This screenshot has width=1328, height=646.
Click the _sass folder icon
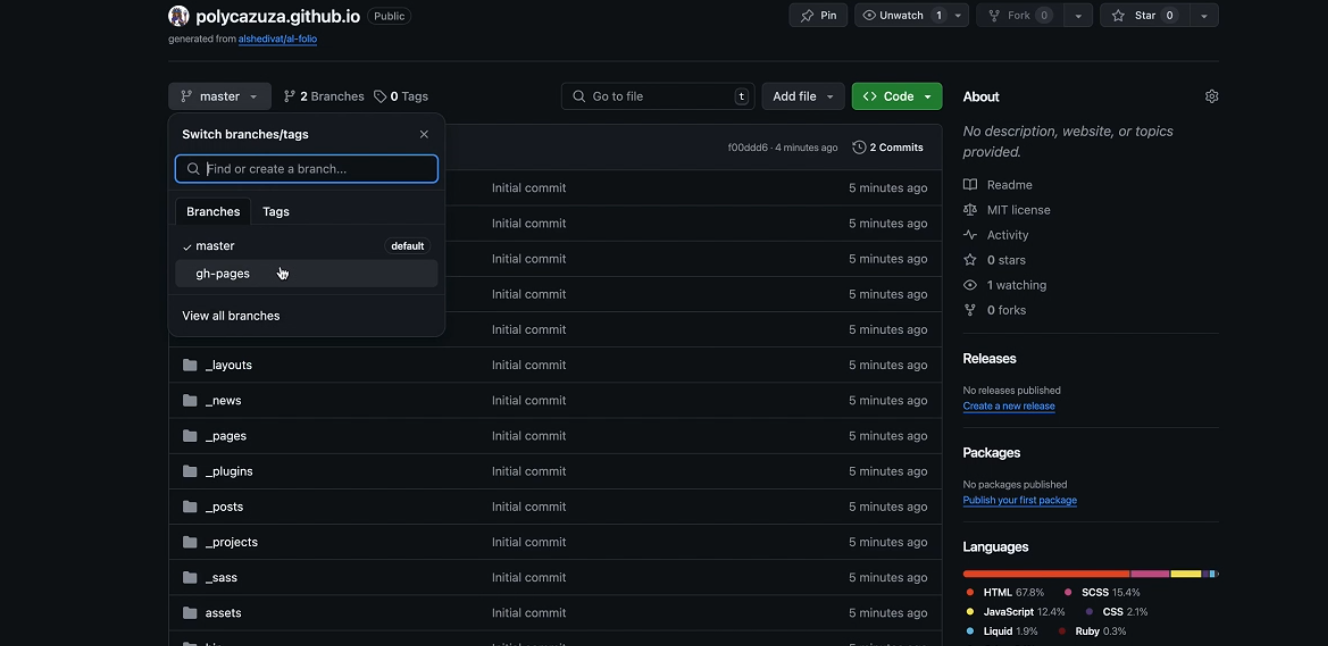(x=190, y=577)
